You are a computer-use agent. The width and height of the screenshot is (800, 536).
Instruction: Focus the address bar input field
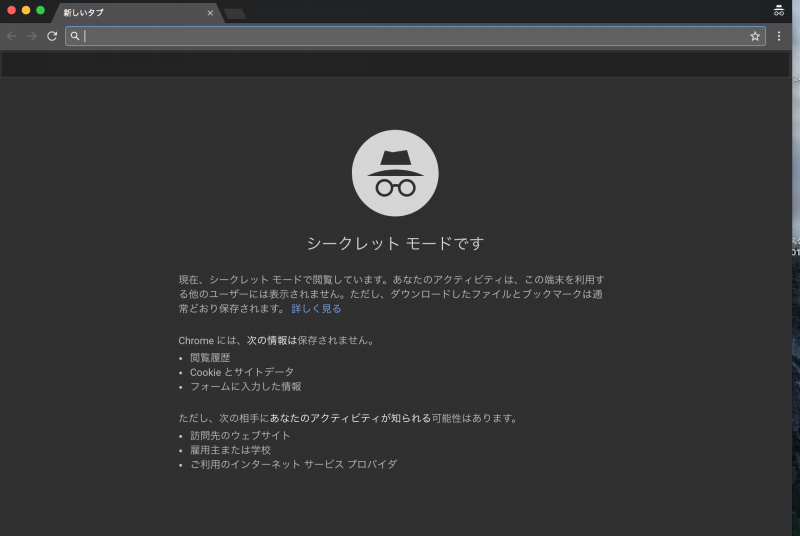415,36
